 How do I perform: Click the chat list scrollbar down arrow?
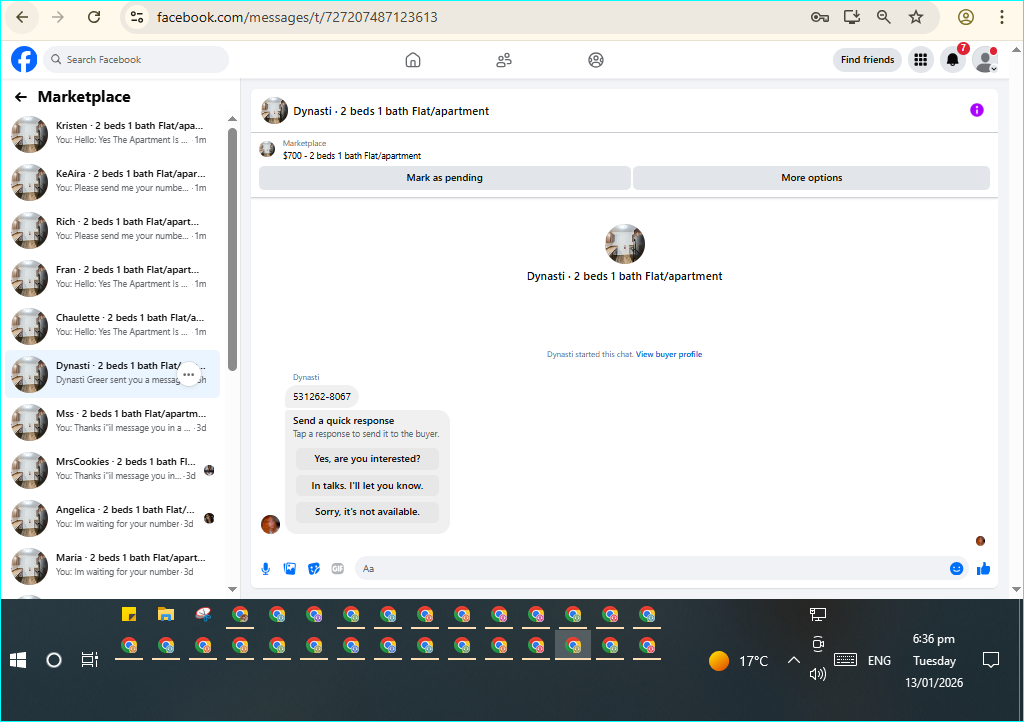(232, 589)
